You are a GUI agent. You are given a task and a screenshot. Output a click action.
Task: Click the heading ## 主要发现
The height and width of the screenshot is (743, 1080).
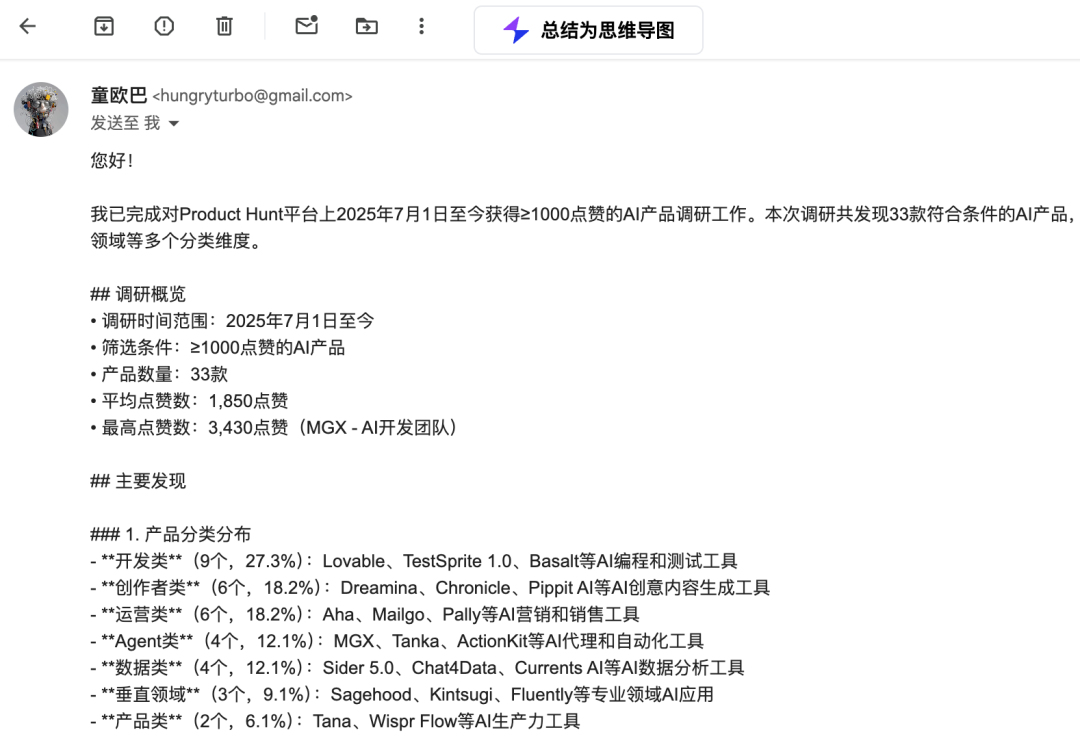tap(138, 481)
